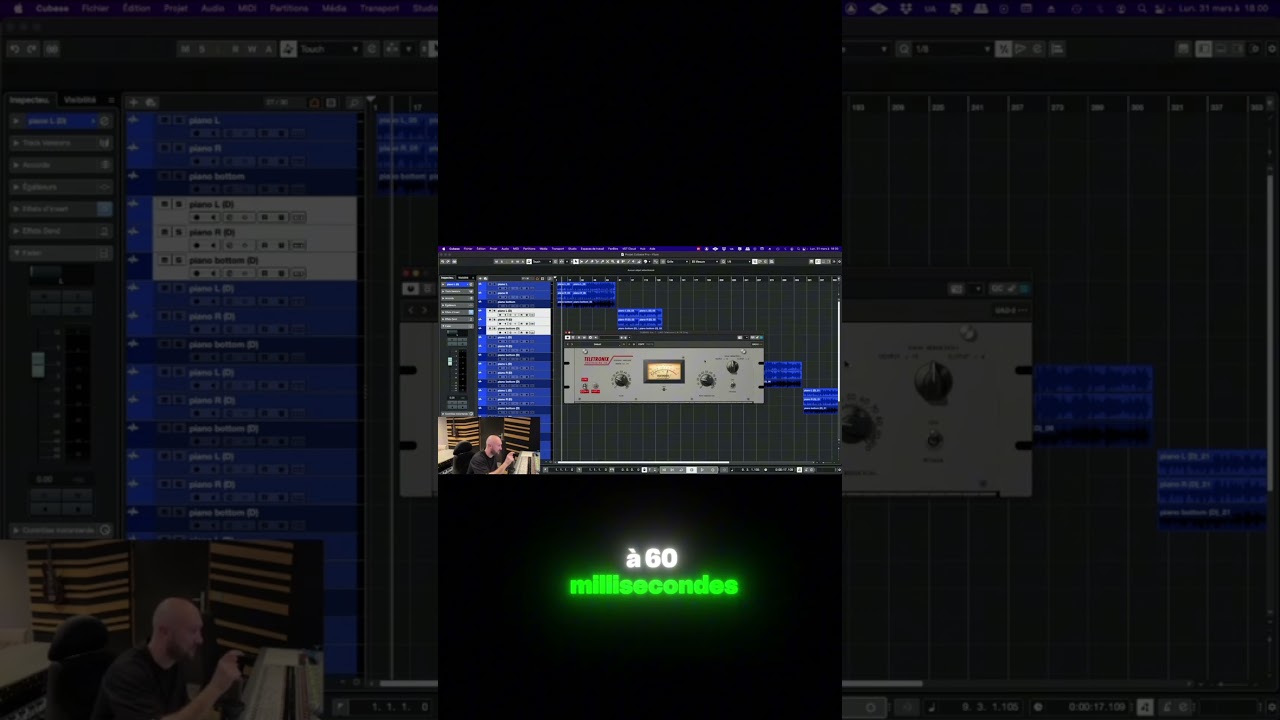The image size is (1280, 720).
Task: Collapse the Fader inspector section
Action: tap(61, 253)
